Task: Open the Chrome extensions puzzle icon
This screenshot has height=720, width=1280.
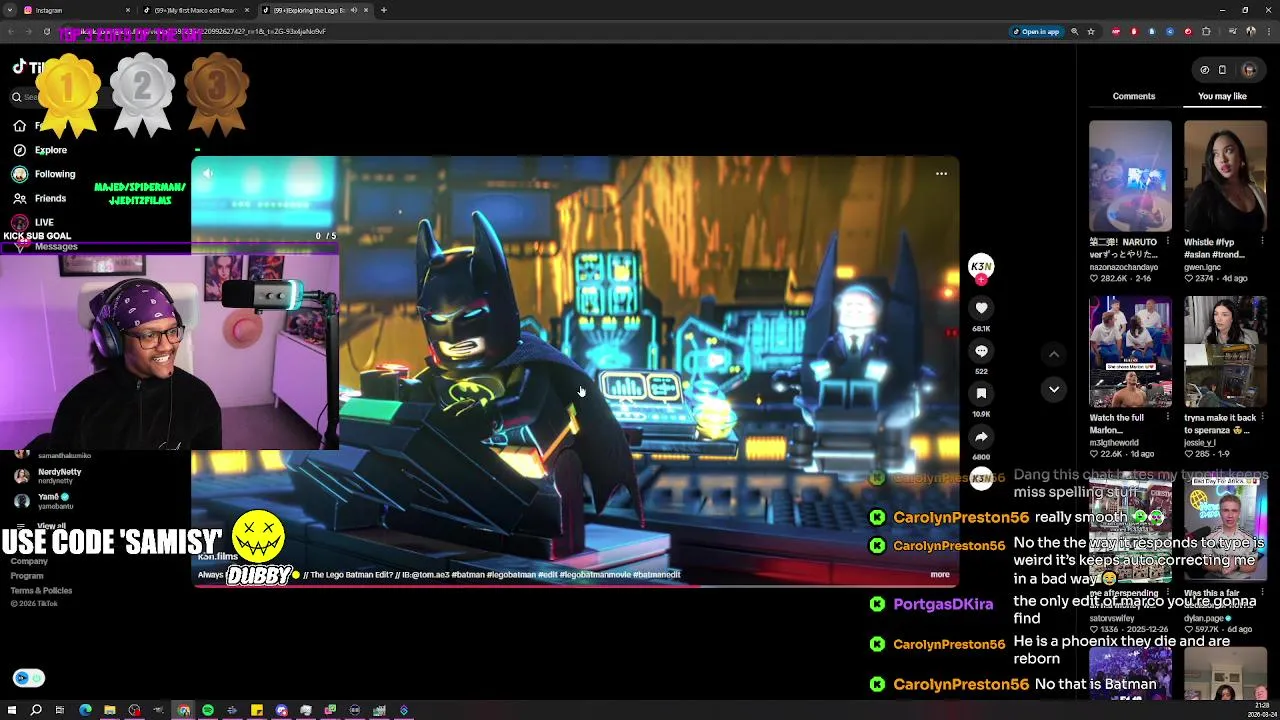Action: (x=1206, y=31)
